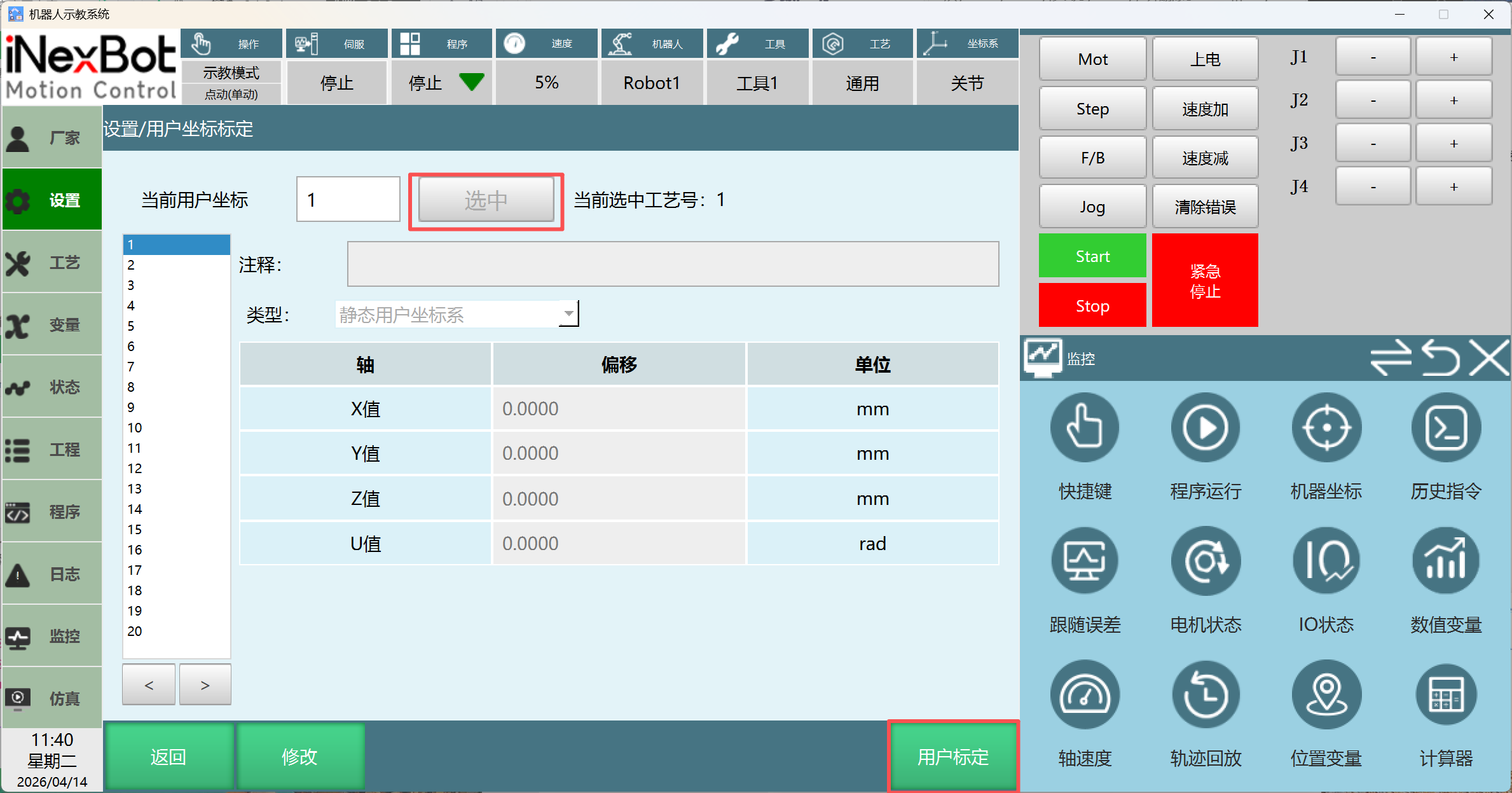
Task: Toggle the Jog mode button
Action: pos(1092,207)
